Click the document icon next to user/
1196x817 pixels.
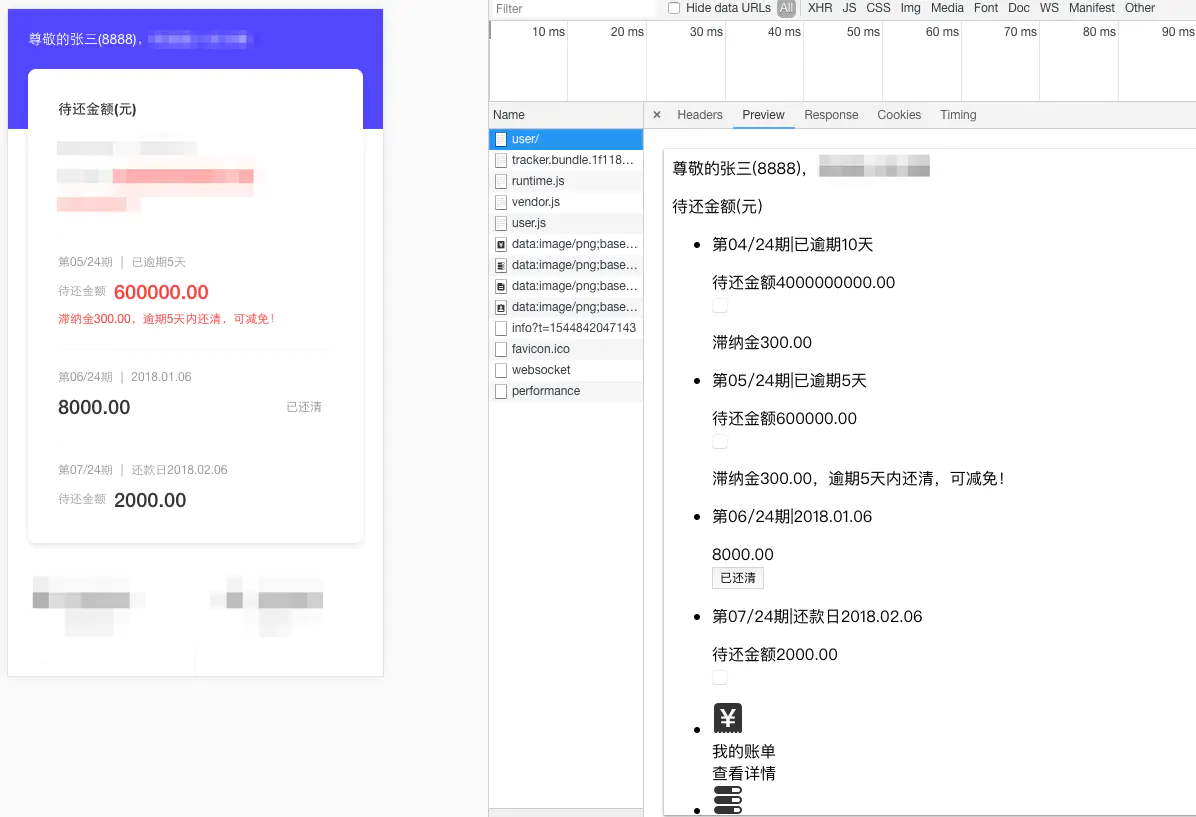tap(501, 139)
